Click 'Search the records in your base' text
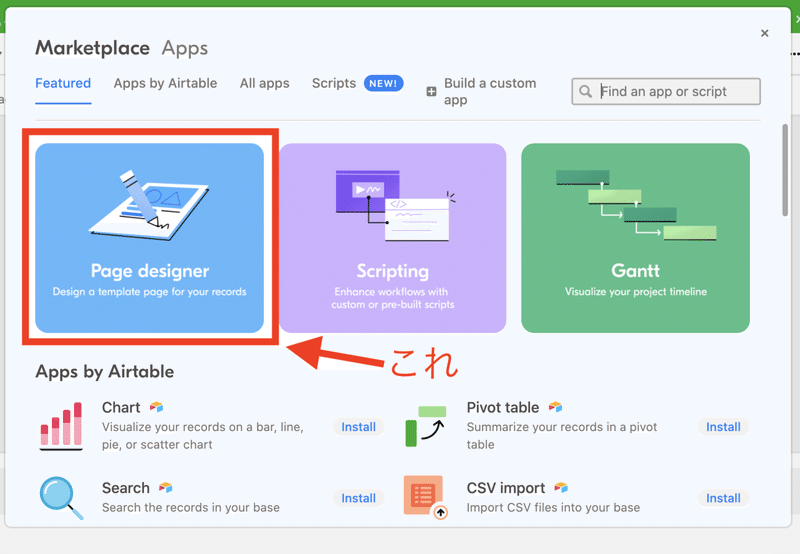 pos(191,507)
